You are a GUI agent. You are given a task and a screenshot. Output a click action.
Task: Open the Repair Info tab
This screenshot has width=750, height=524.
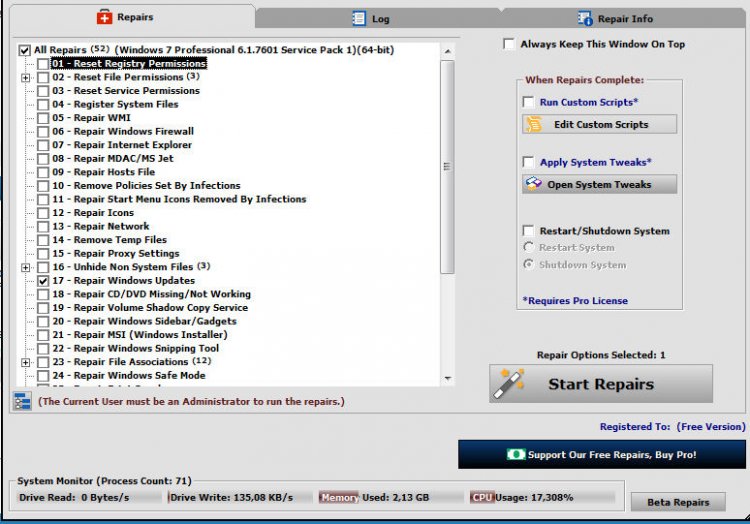623,19
